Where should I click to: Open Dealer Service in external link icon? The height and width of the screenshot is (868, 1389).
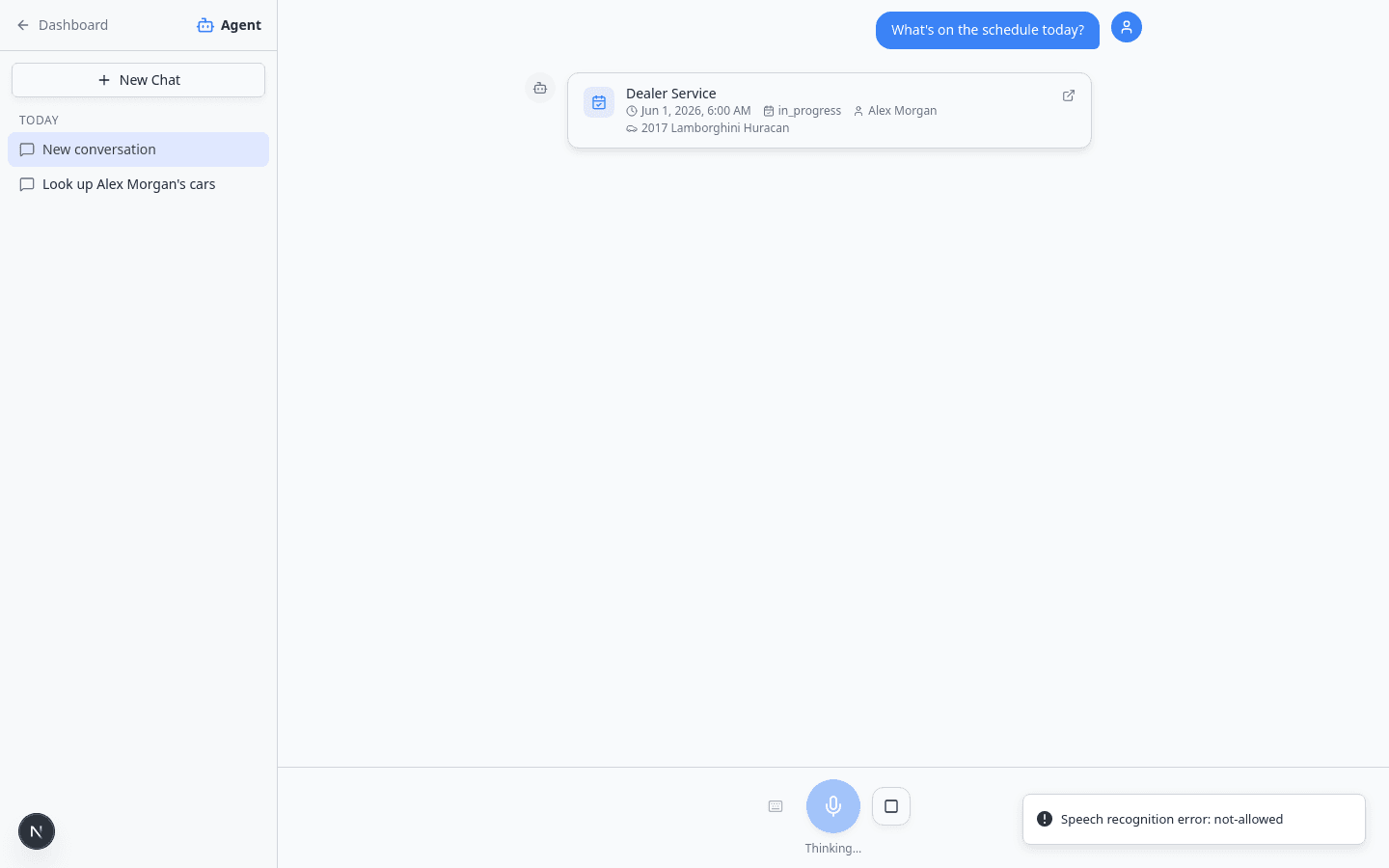pos(1069,95)
